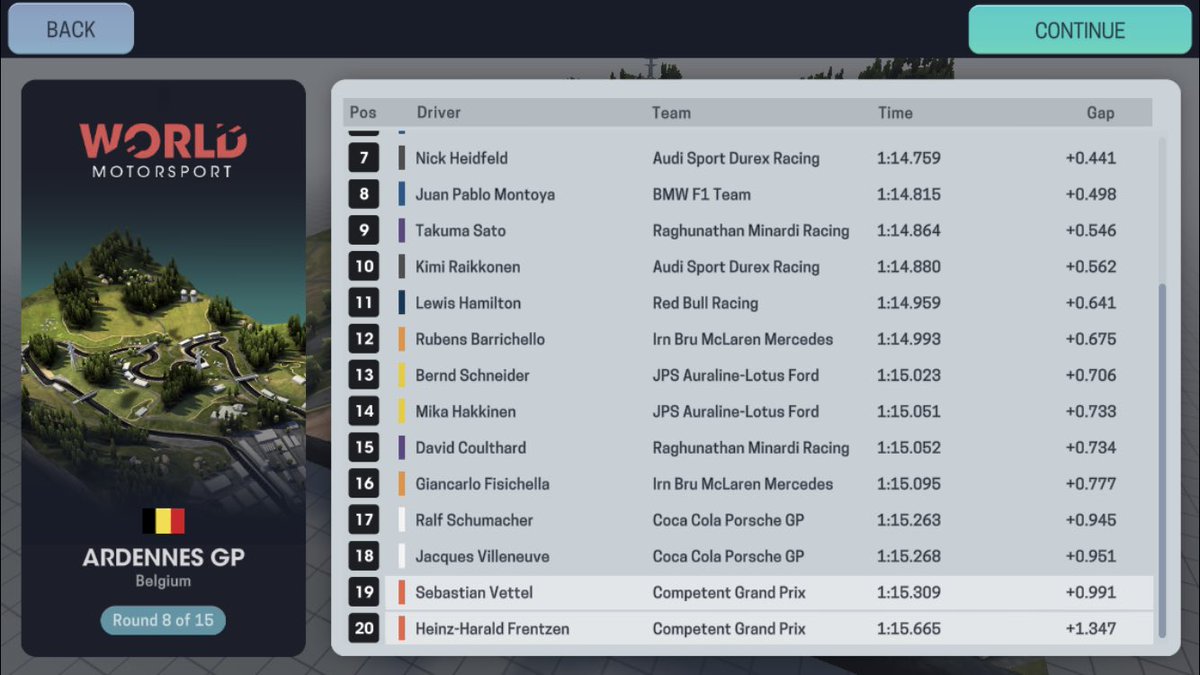The height and width of the screenshot is (675, 1200).
Task: Click position badge 17
Action: [364, 520]
